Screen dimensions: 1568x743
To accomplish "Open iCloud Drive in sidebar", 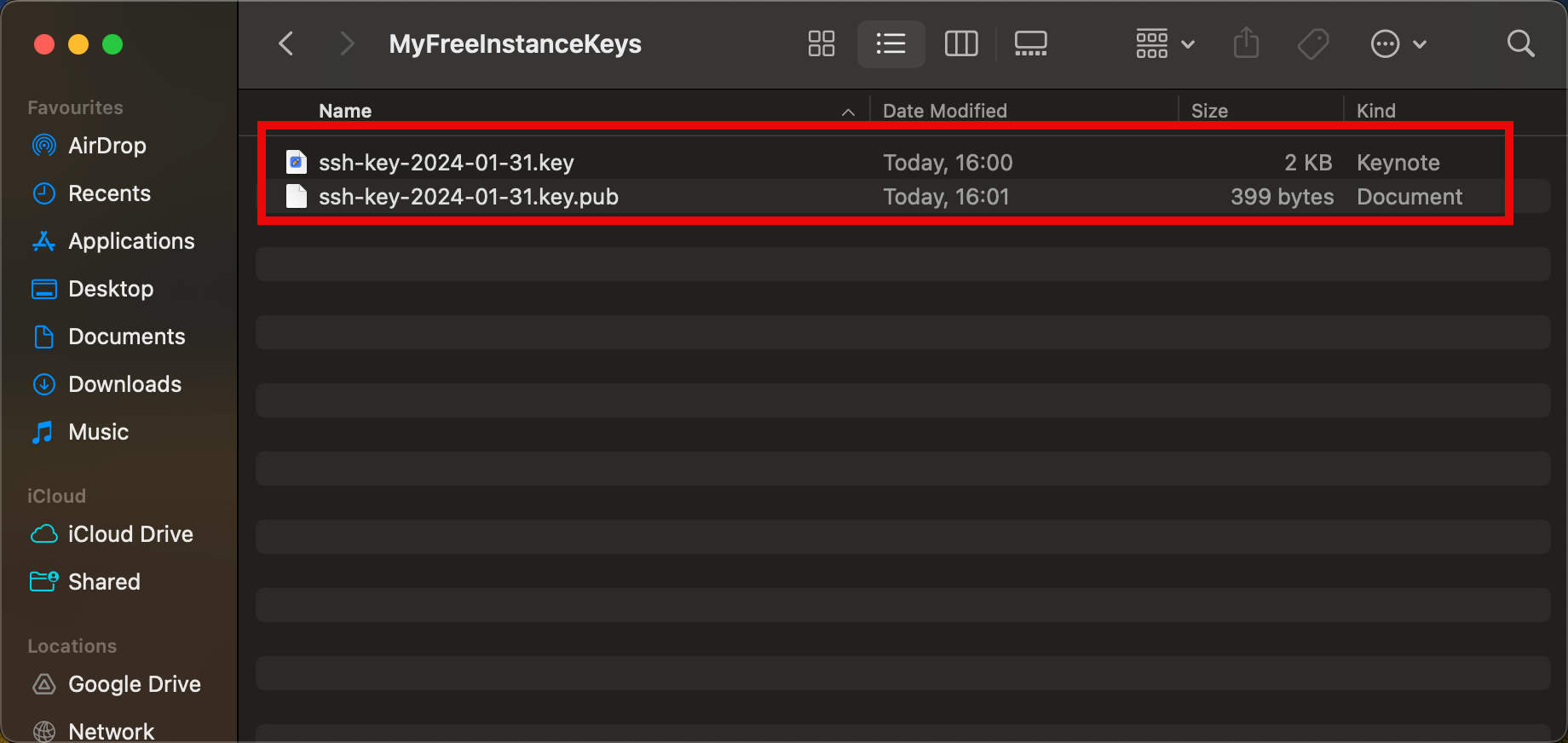I will click(x=130, y=534).
